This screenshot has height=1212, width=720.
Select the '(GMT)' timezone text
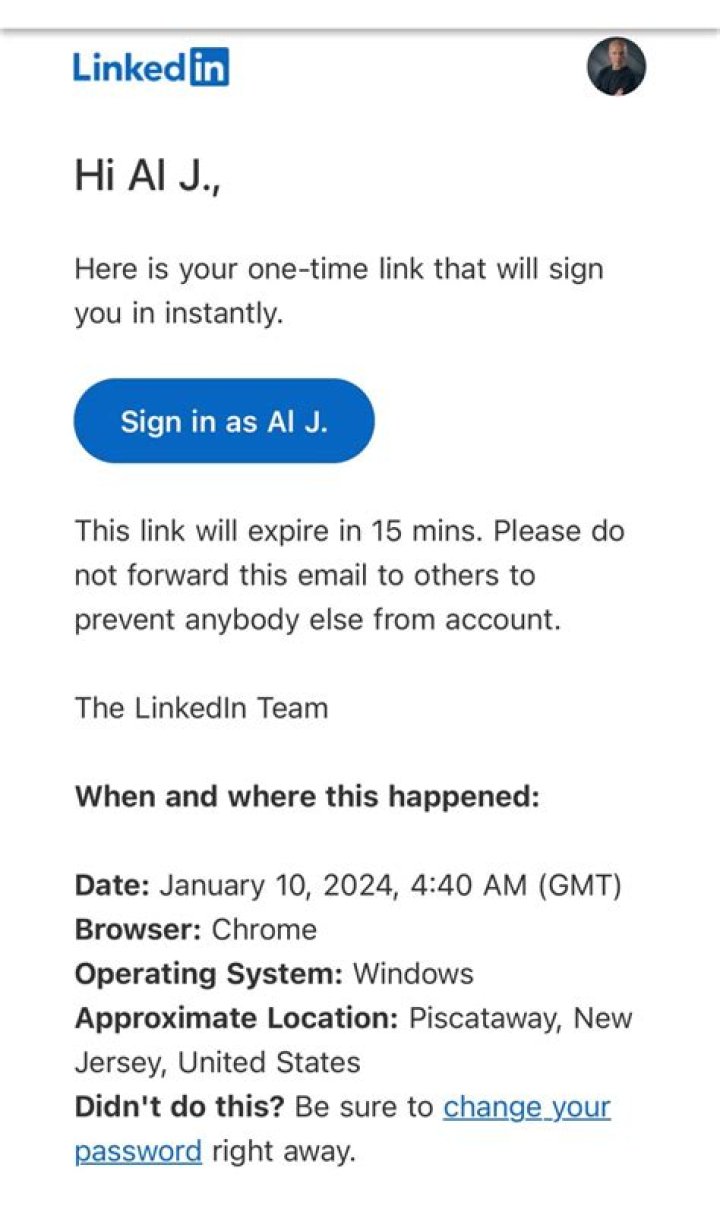click(578, 885)
